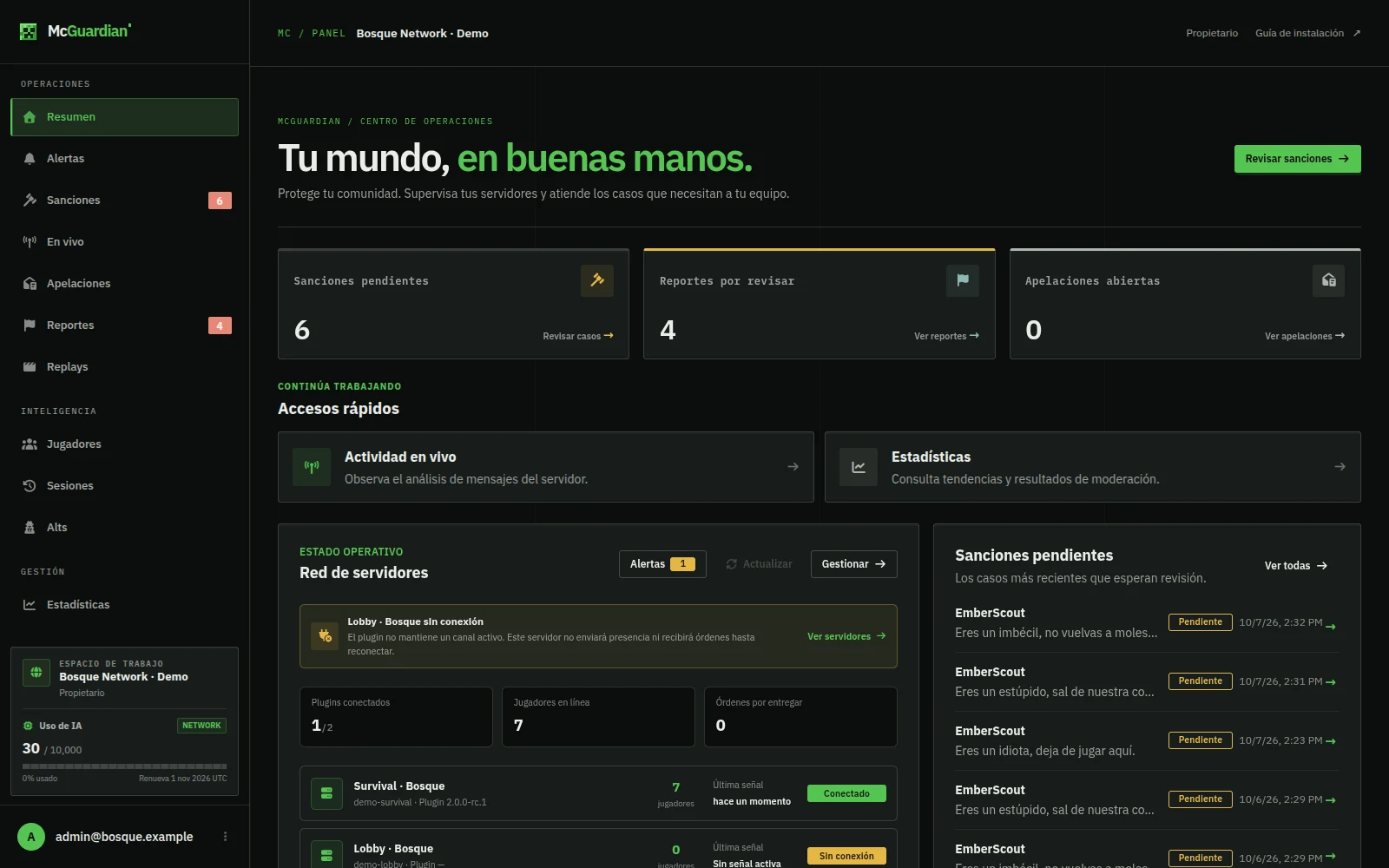Open the account options kebab menu
The image size is (1389, 868).
(225, 837)
